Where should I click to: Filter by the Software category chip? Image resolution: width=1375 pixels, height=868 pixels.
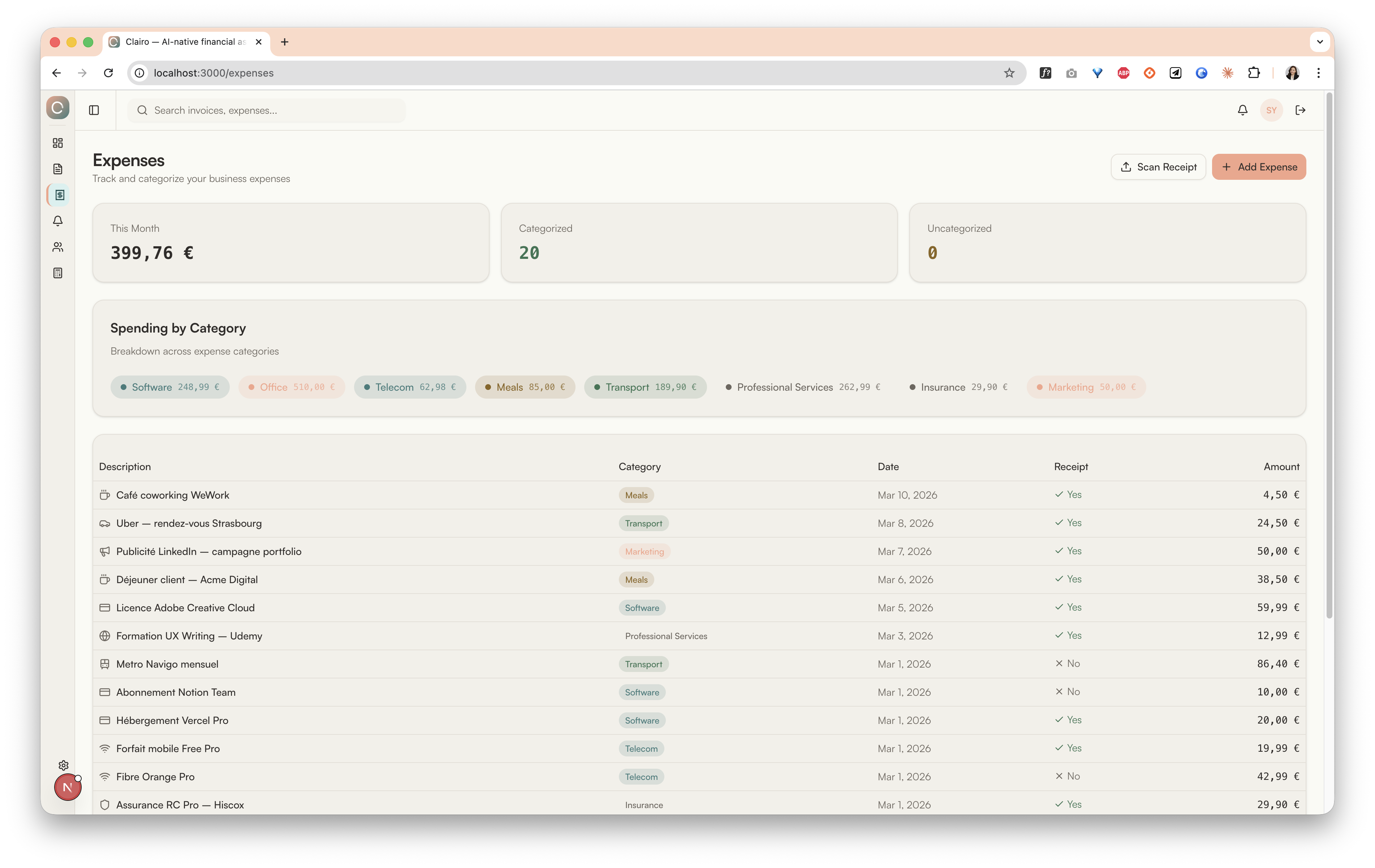pos(170,387)
